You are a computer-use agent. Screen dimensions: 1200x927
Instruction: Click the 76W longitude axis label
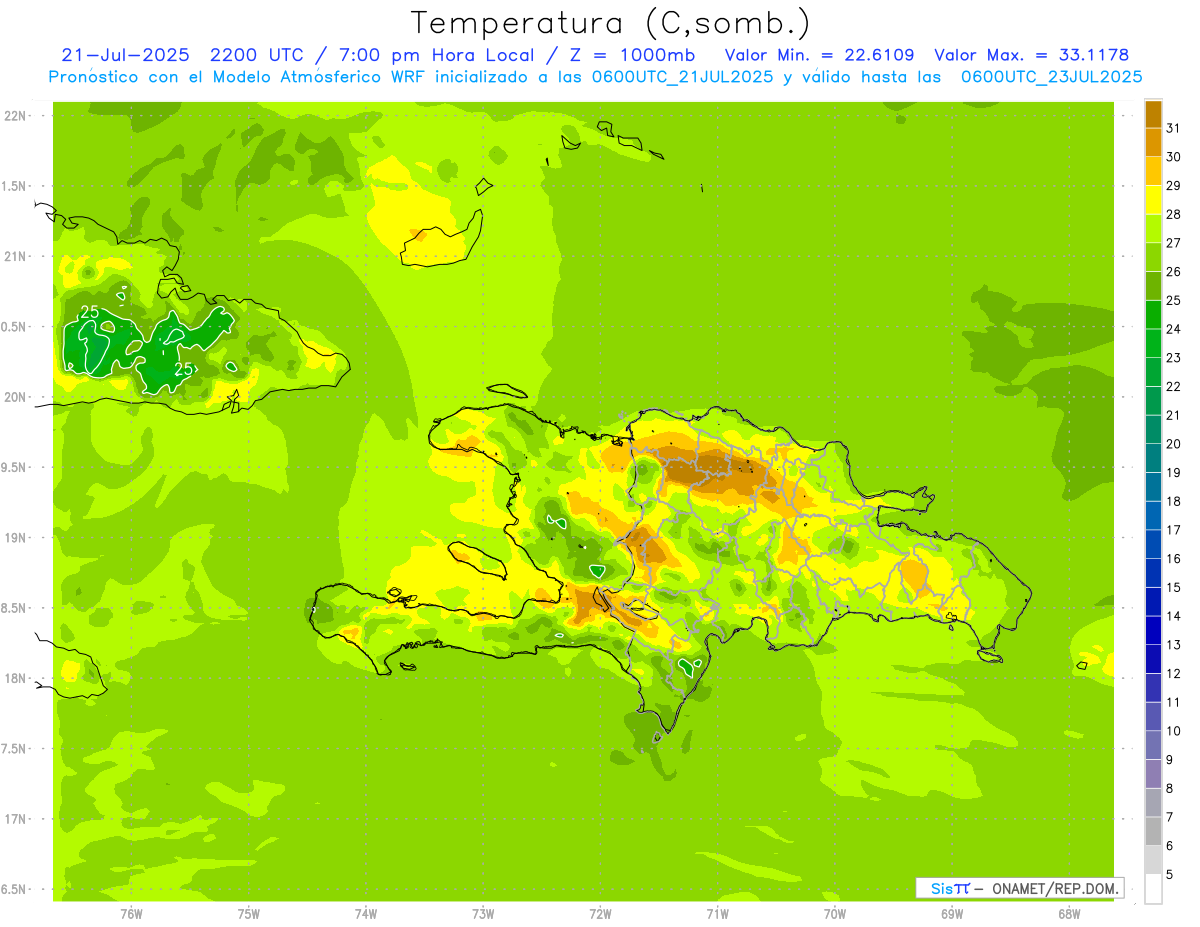pyautogui.click(x=131, y=914)
